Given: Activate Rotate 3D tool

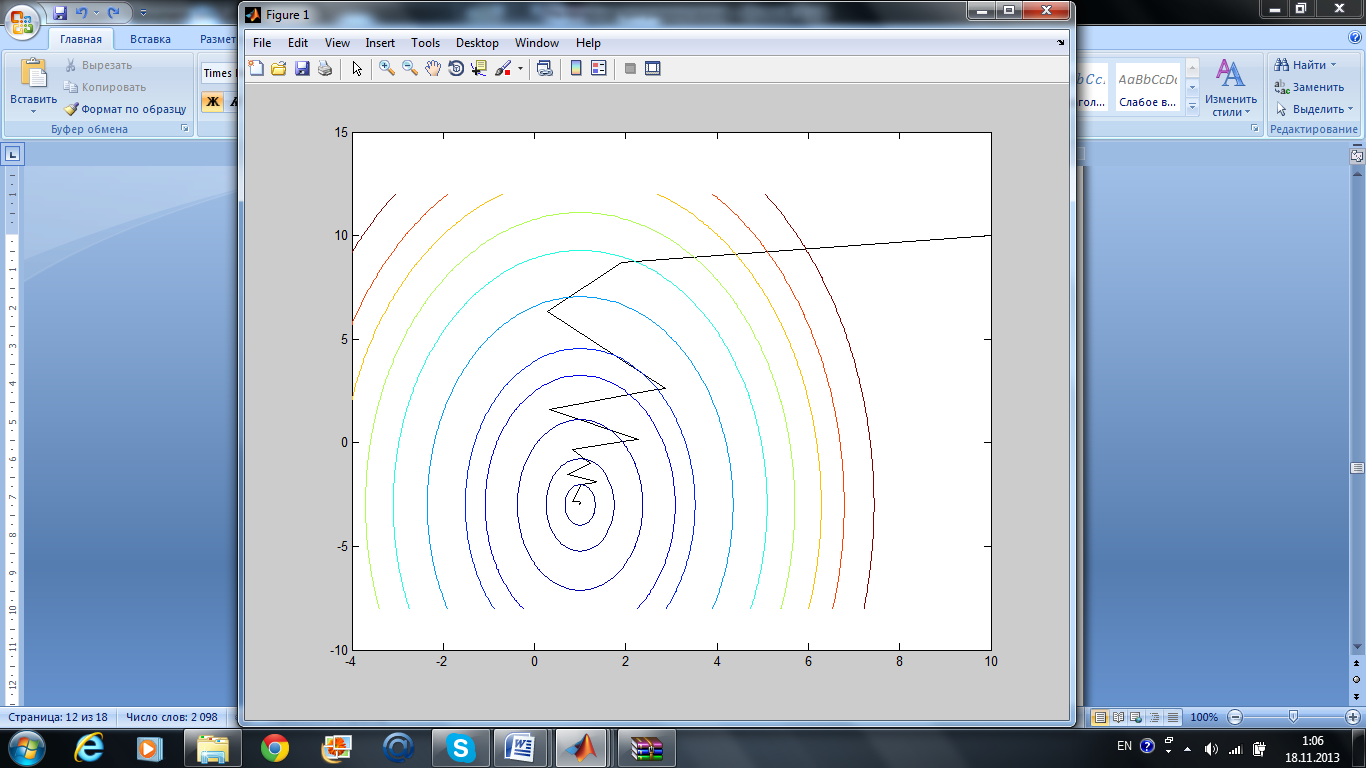Looking at the screenshot, I should [456, 69].
